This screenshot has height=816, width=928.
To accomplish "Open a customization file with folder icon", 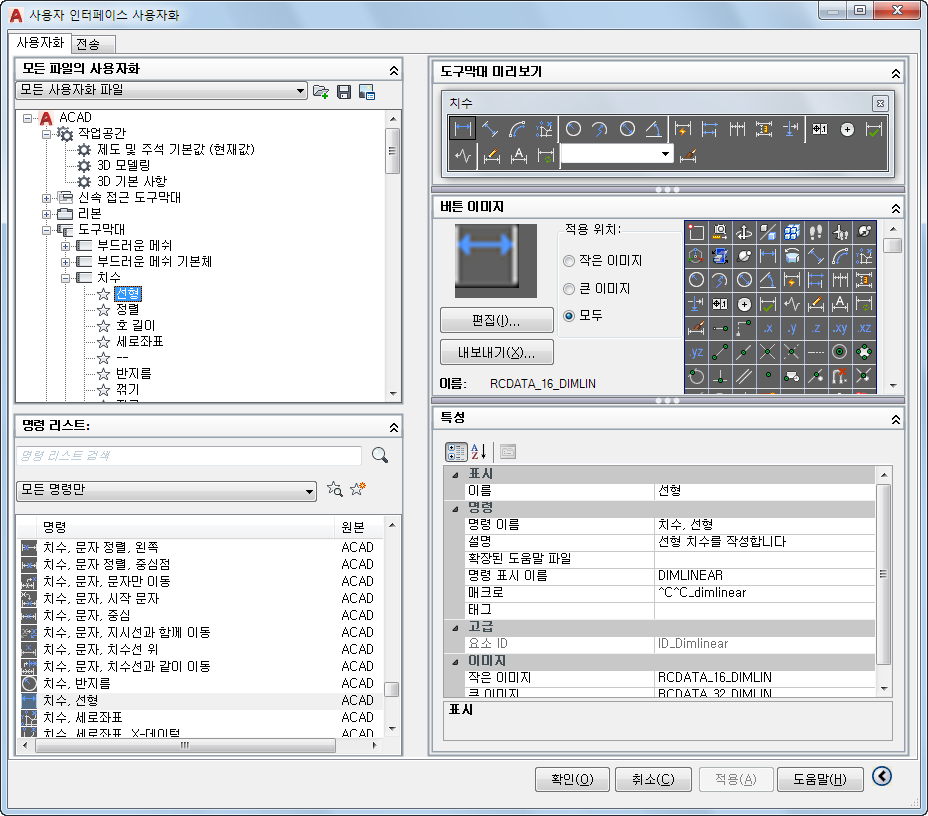I will click(321, 91).
